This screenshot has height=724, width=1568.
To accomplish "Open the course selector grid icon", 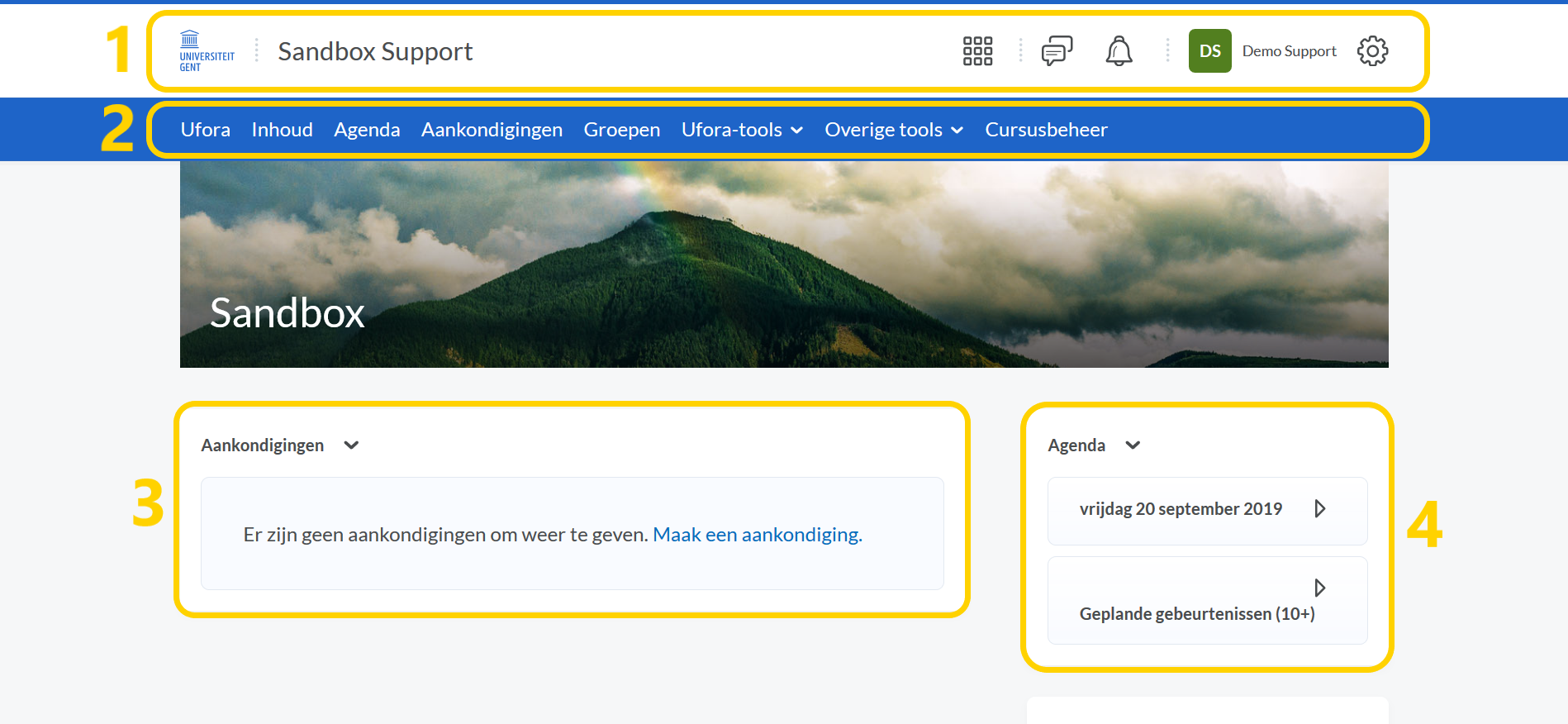I will click(x=977, y=51).
